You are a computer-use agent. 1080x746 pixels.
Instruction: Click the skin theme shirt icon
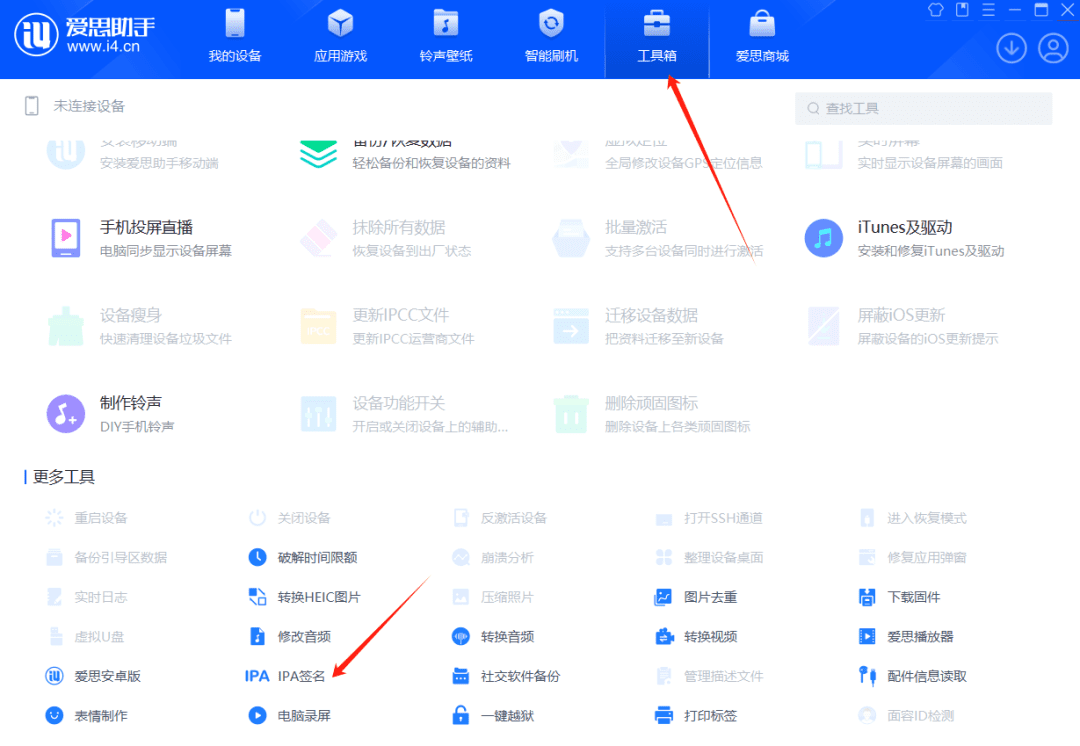[x=936, y=10]
